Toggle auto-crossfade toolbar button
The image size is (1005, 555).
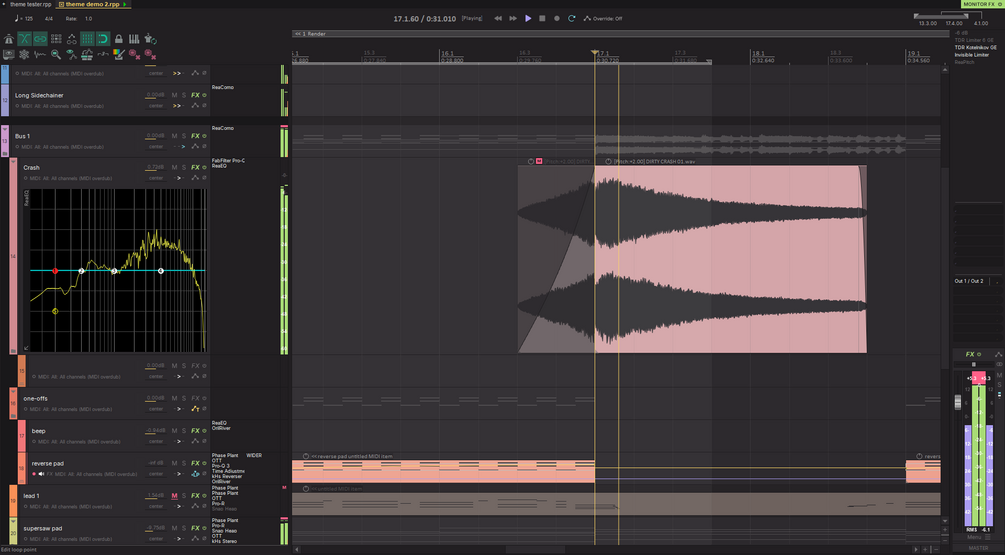coord(24,39)
